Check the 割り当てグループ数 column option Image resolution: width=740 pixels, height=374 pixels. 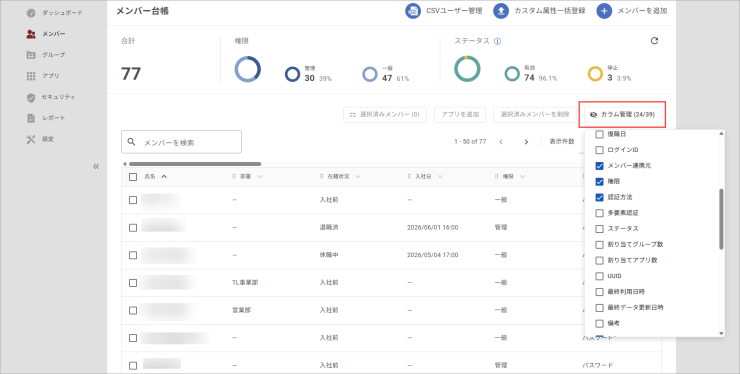(x=599, y=245)
